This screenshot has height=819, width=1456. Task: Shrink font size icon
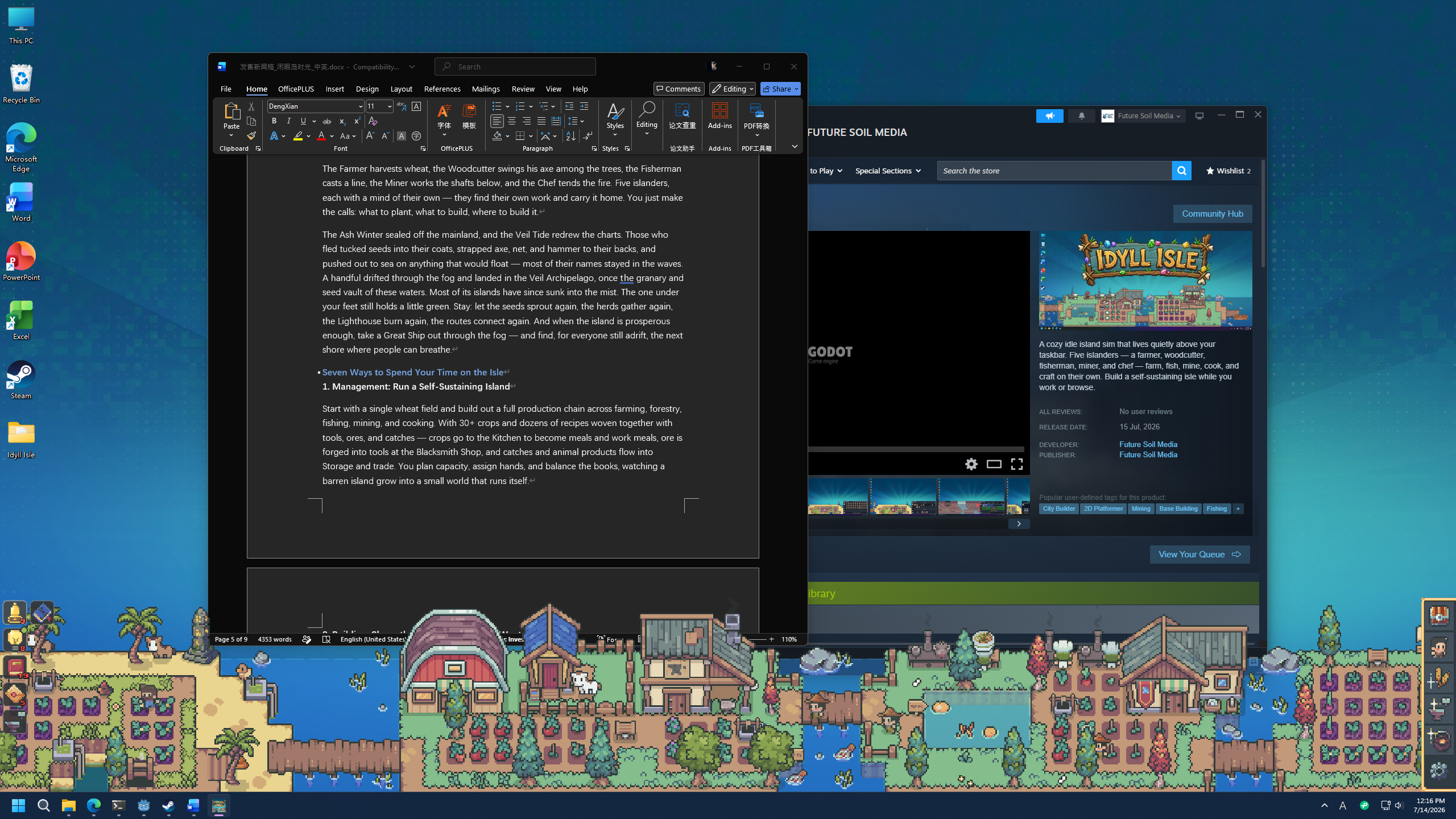(x=385, y=136)
